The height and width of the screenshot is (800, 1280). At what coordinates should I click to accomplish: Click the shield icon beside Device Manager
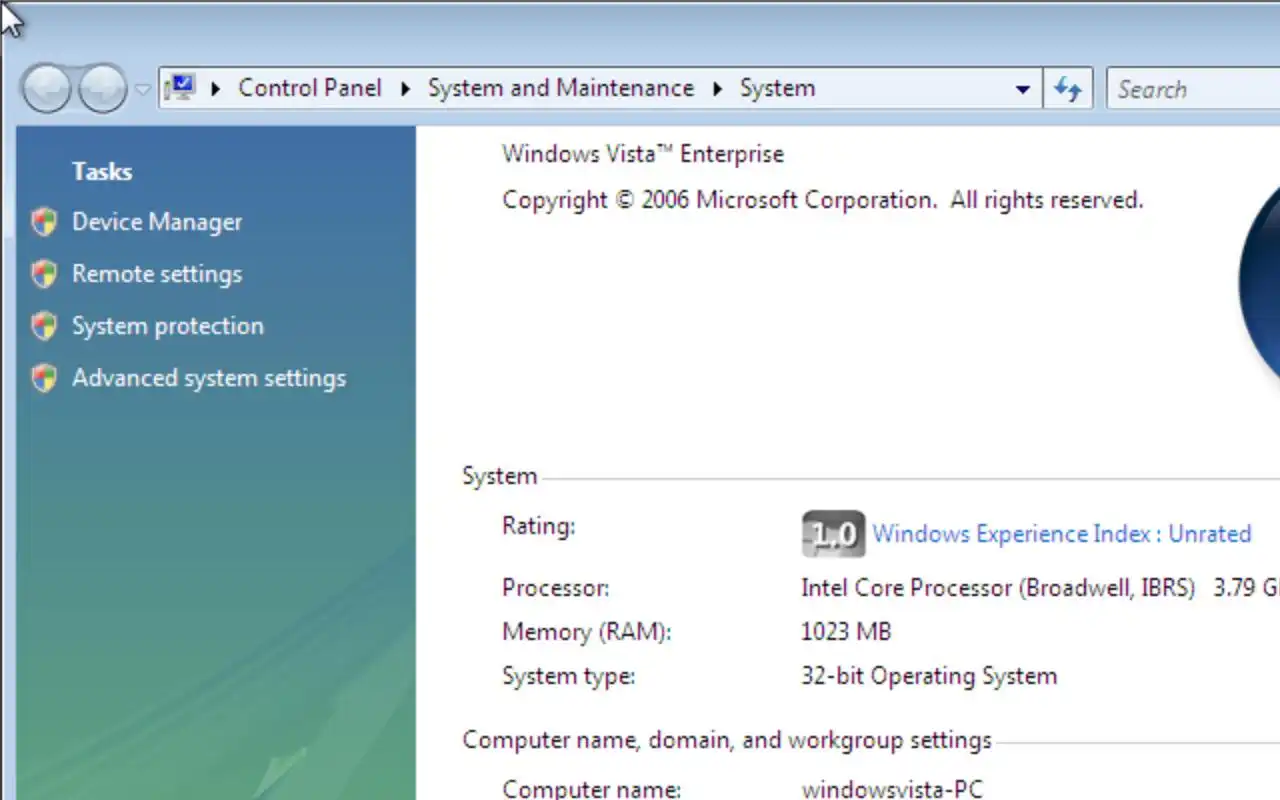(44, 222)
